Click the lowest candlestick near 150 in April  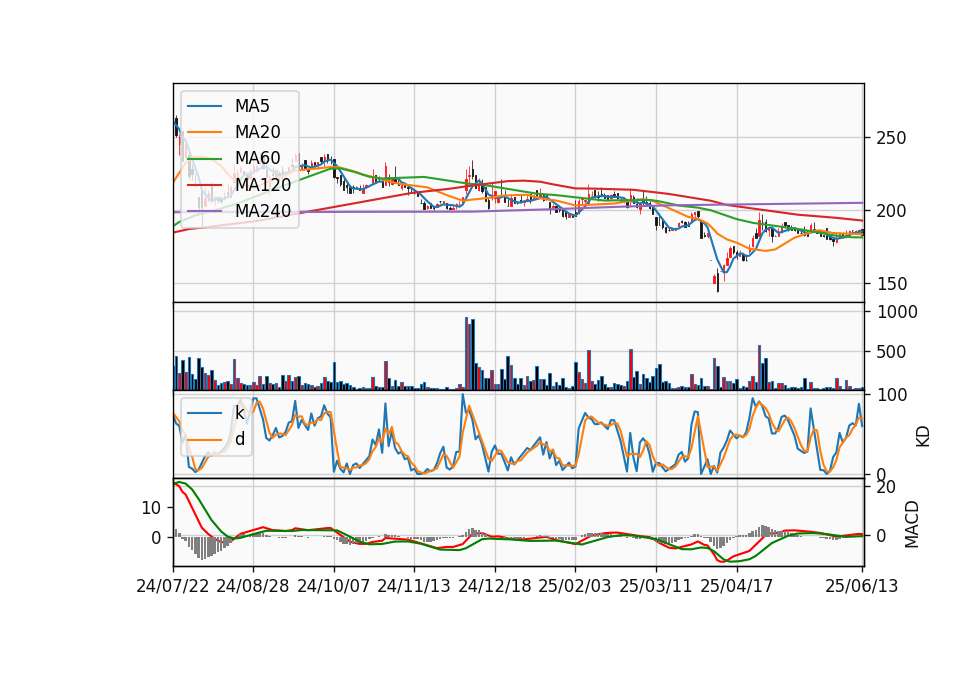718,282
